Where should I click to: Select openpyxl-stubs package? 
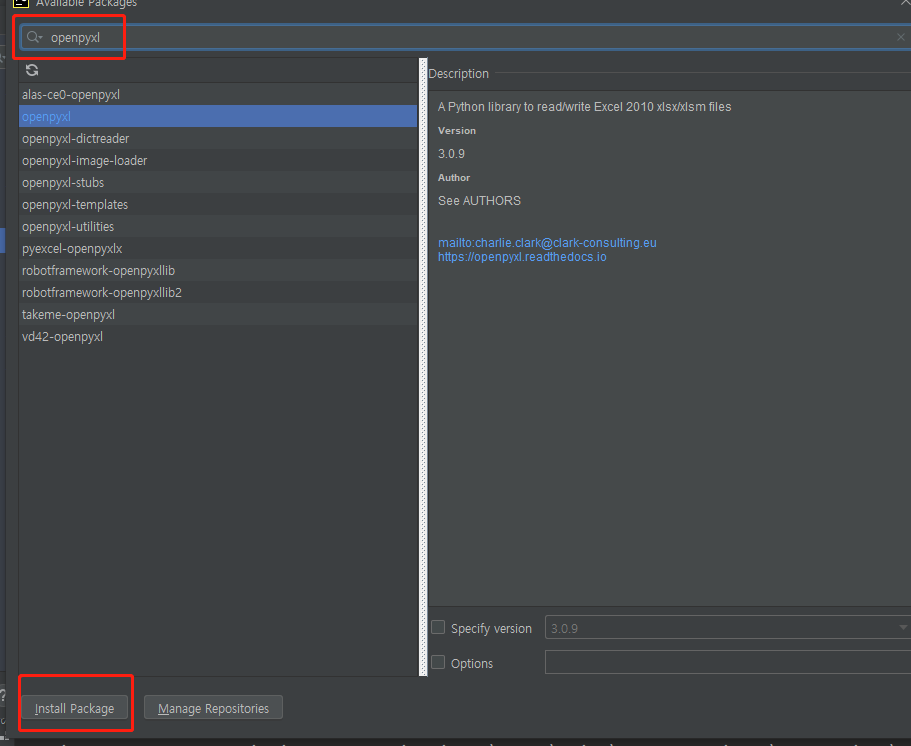pos(218,182)
